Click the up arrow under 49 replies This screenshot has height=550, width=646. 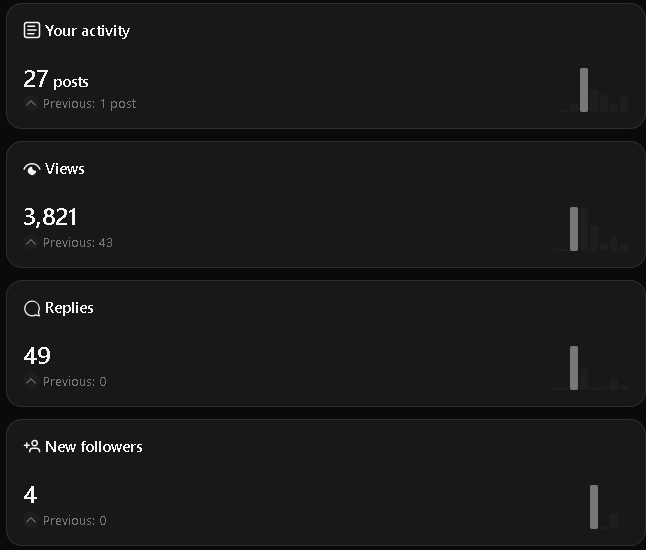coord(31,382)
